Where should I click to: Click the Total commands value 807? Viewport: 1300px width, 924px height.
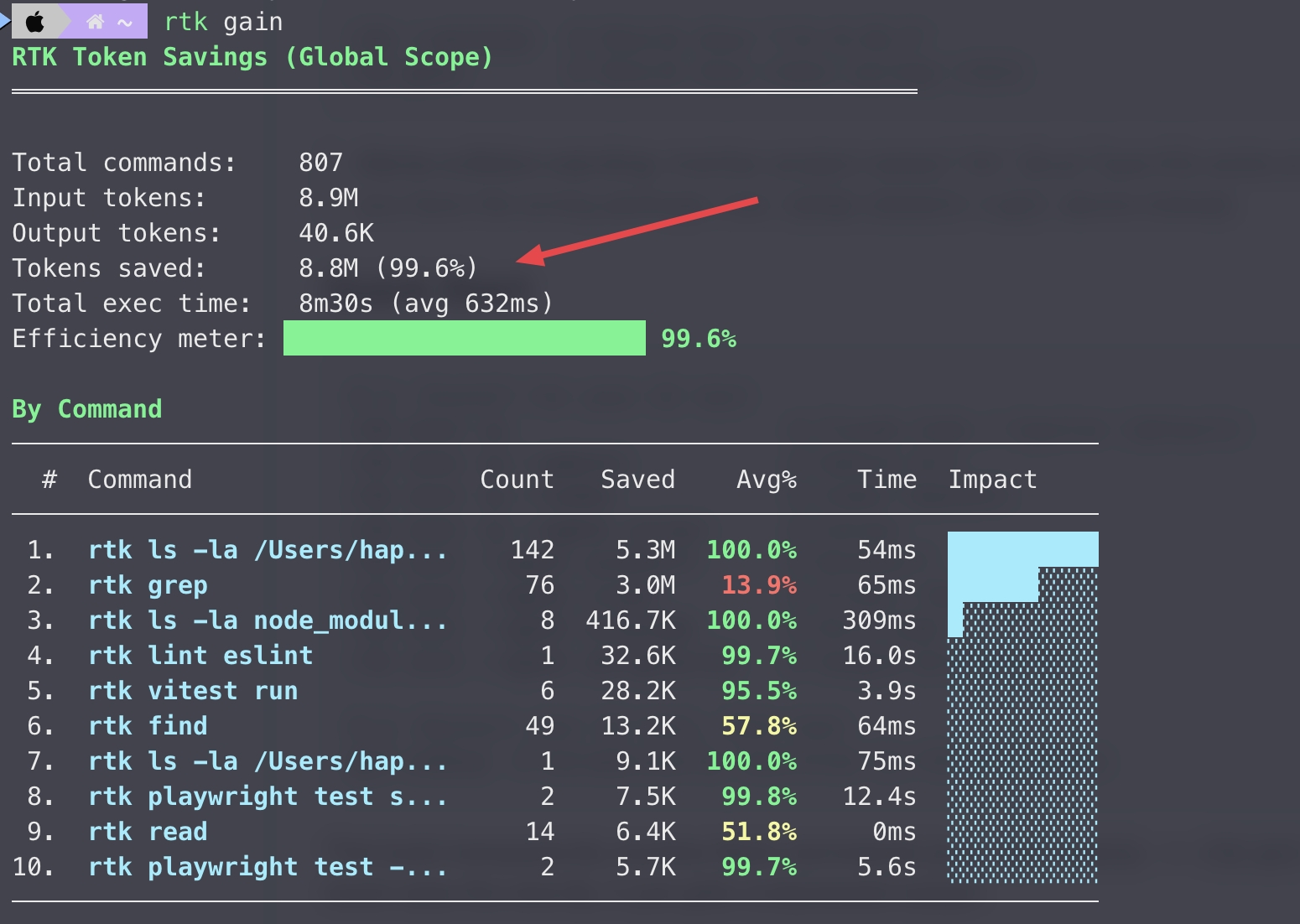pos(321,162)
